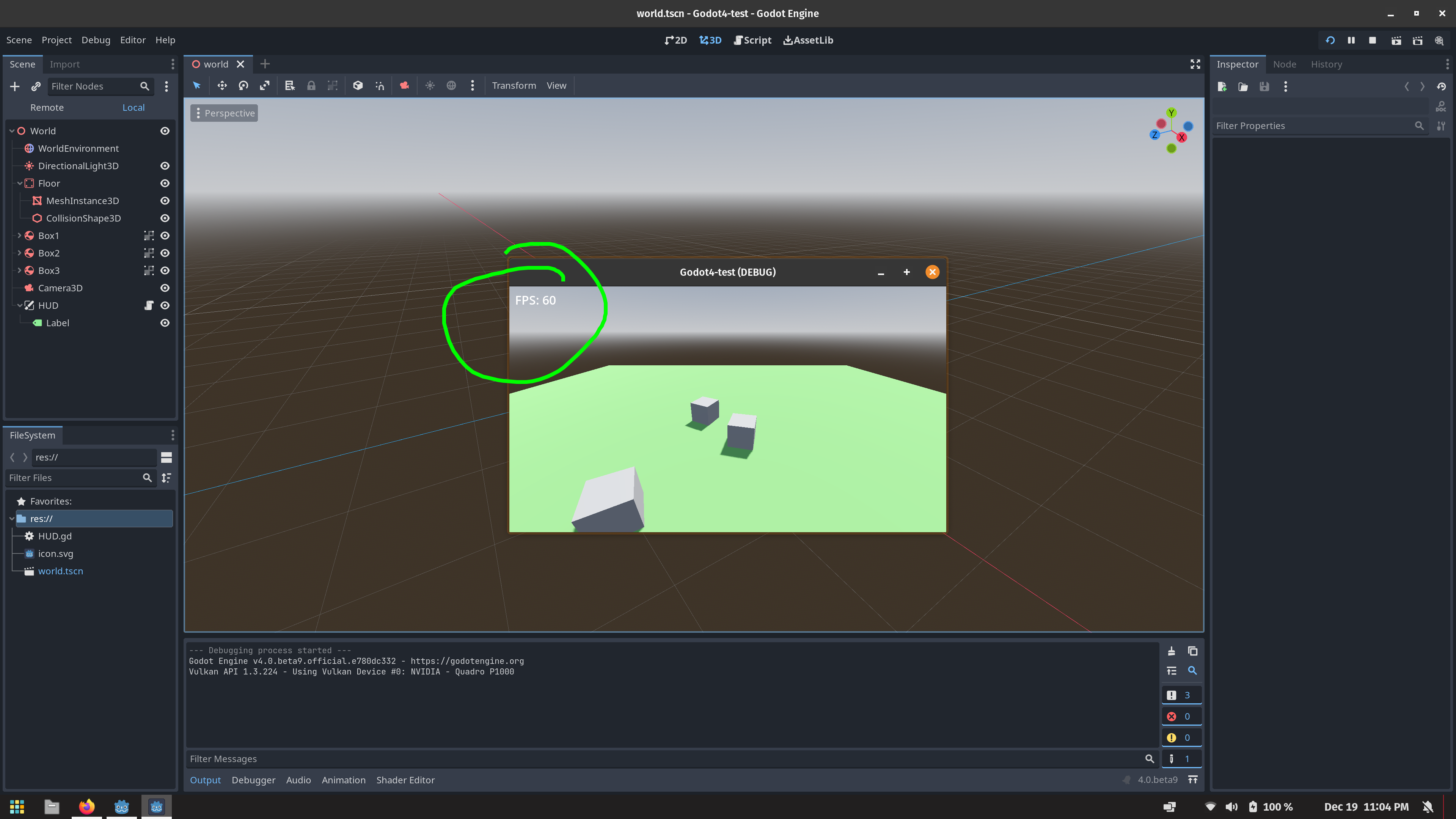Switch to the 2D workspace
Image resolution: width=1456 pixels, height=819 pixels.
[x=675, y=40]
